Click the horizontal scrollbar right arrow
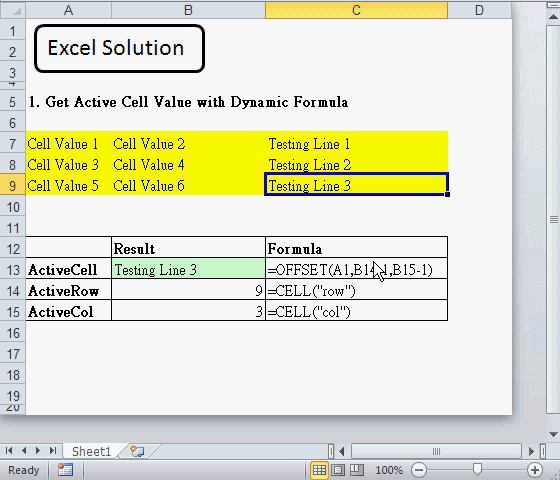 [x=531, y=451]
